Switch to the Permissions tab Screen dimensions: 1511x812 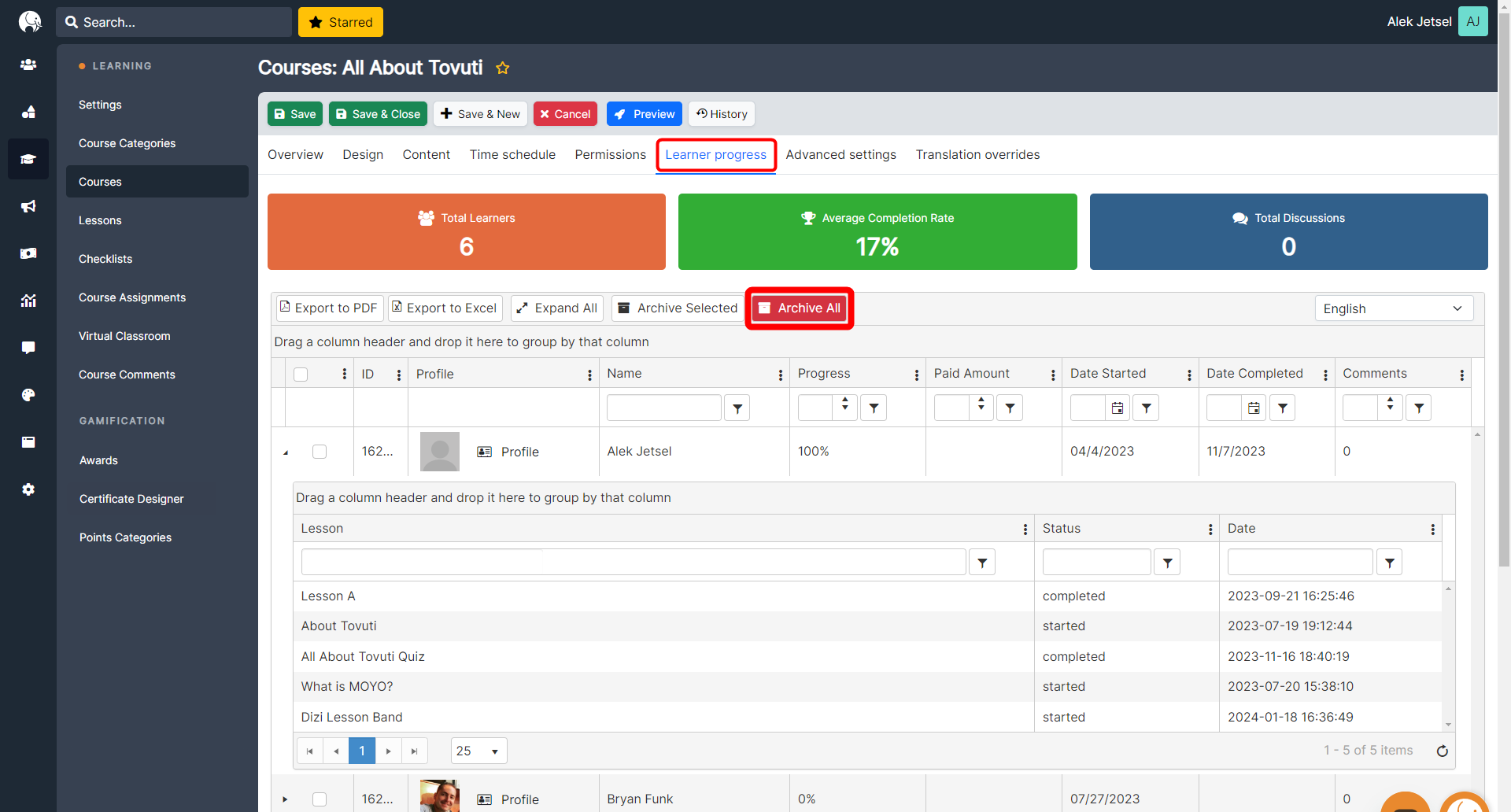pyautogui.click(x=610, y=155)
